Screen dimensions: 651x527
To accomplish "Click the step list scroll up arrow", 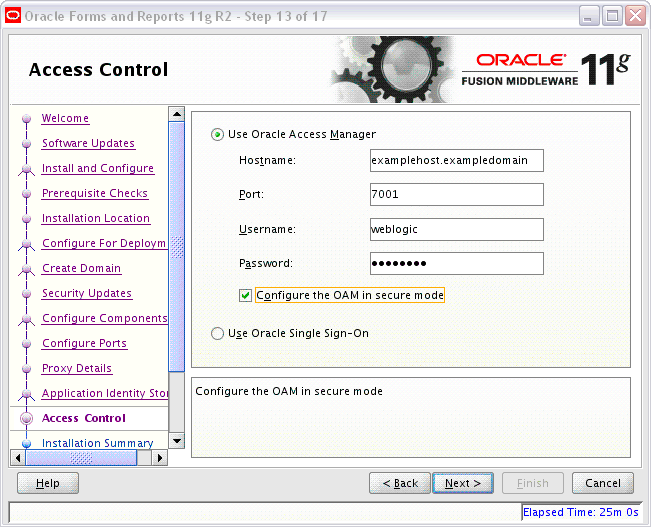I will tap(177, 114).
